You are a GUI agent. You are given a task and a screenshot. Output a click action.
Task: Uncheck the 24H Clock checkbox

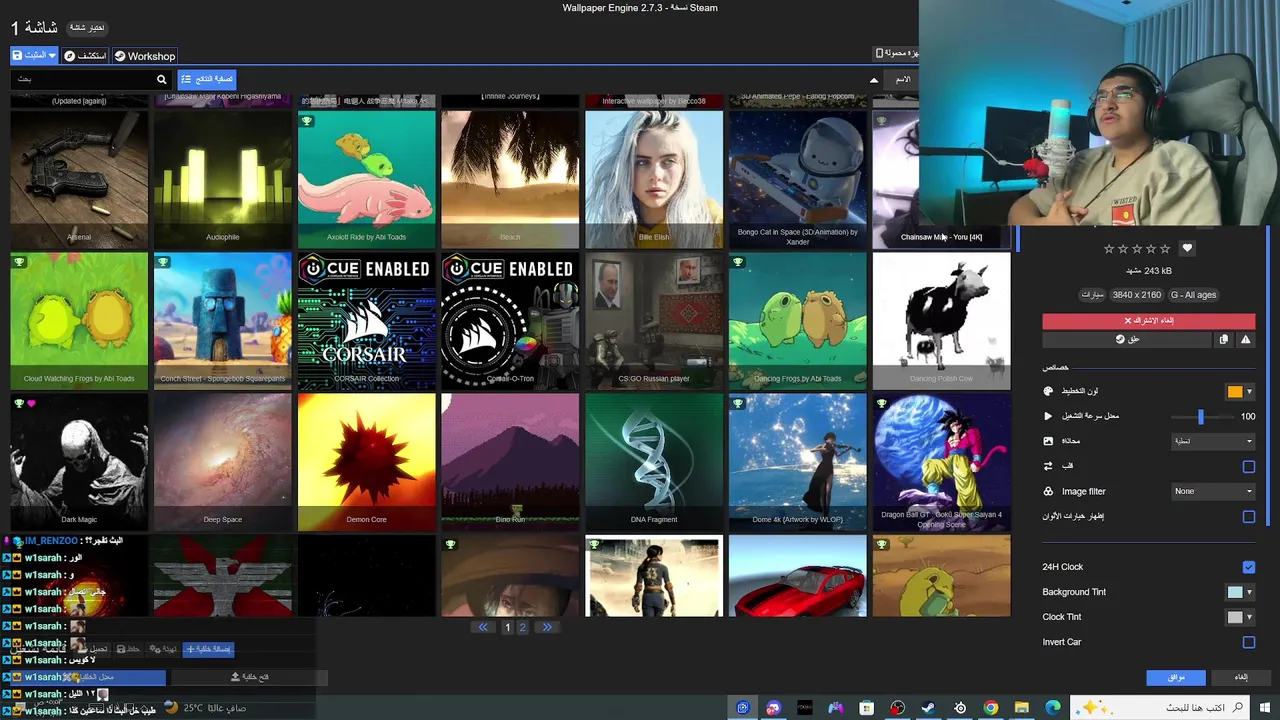pos(1248,567)
